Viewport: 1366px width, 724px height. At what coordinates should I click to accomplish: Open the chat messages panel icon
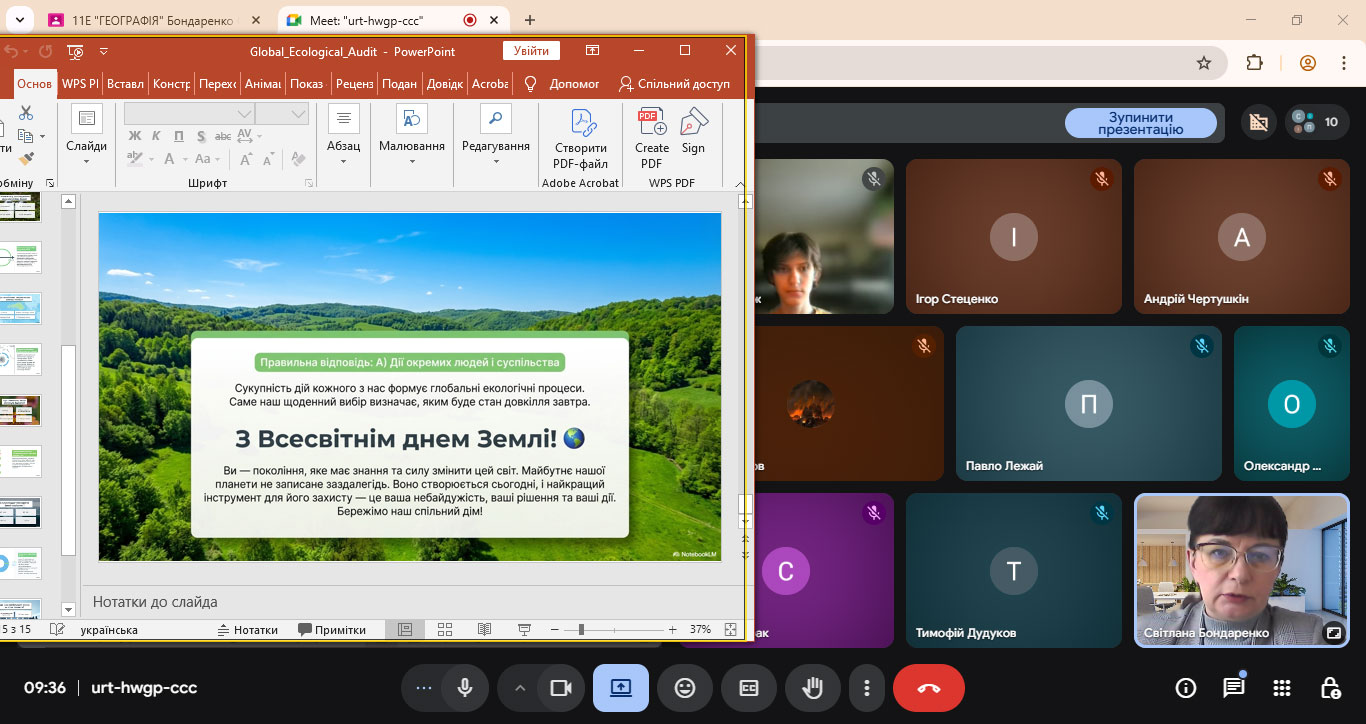1234,688
